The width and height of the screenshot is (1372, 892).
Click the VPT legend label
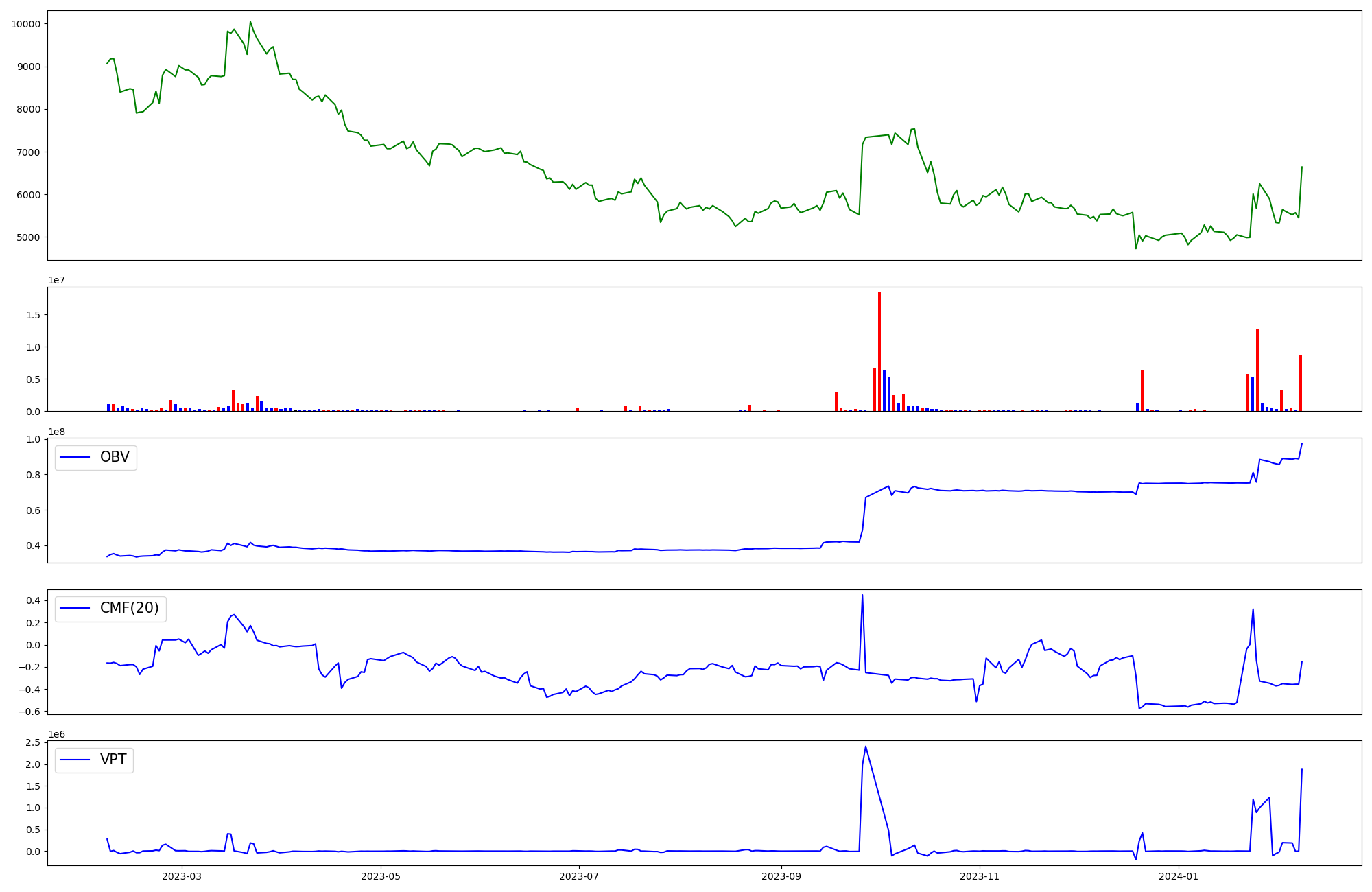pyautogui.click(x=113, y=760)
